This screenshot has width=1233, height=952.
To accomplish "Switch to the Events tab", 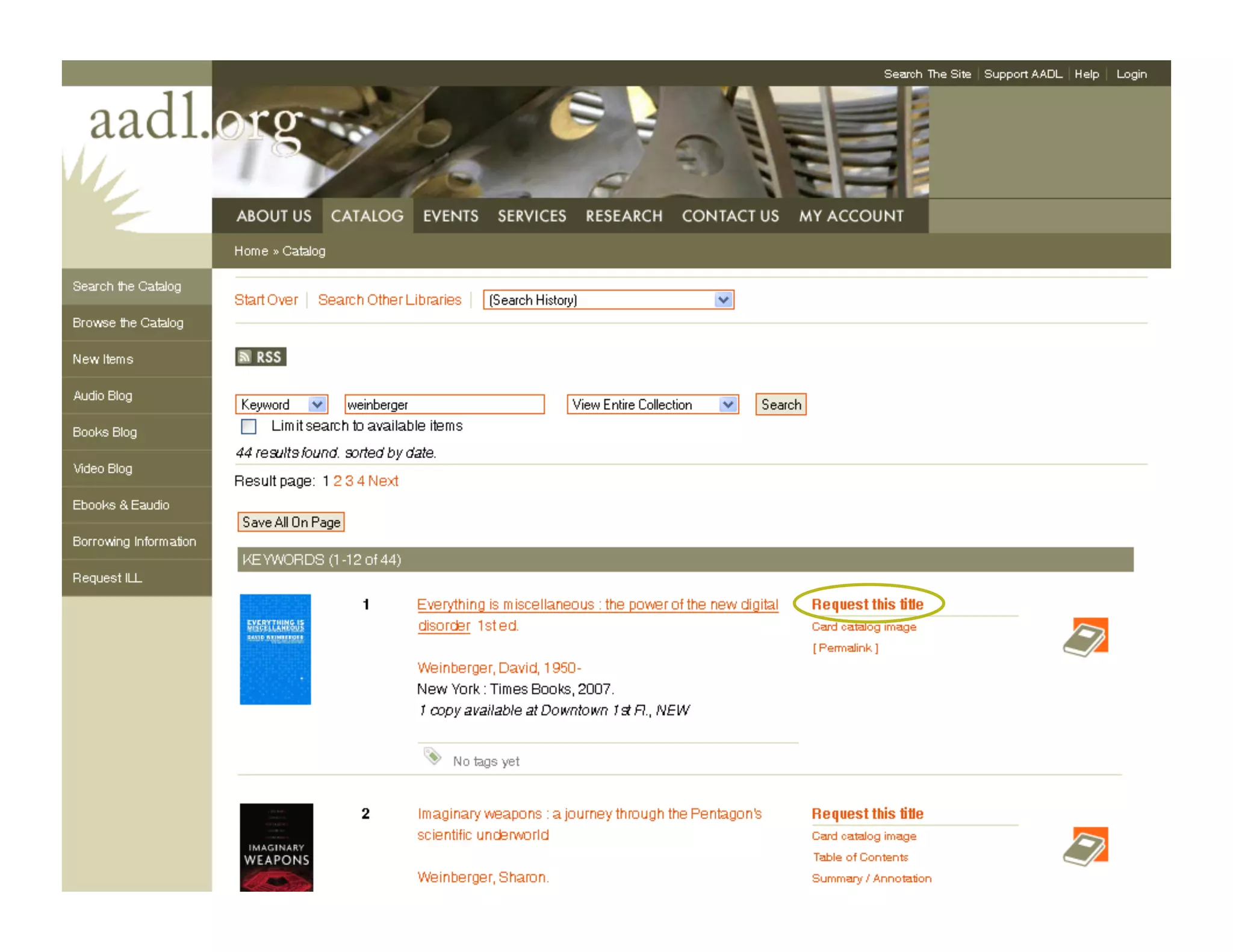I will [x=450, y=216].
